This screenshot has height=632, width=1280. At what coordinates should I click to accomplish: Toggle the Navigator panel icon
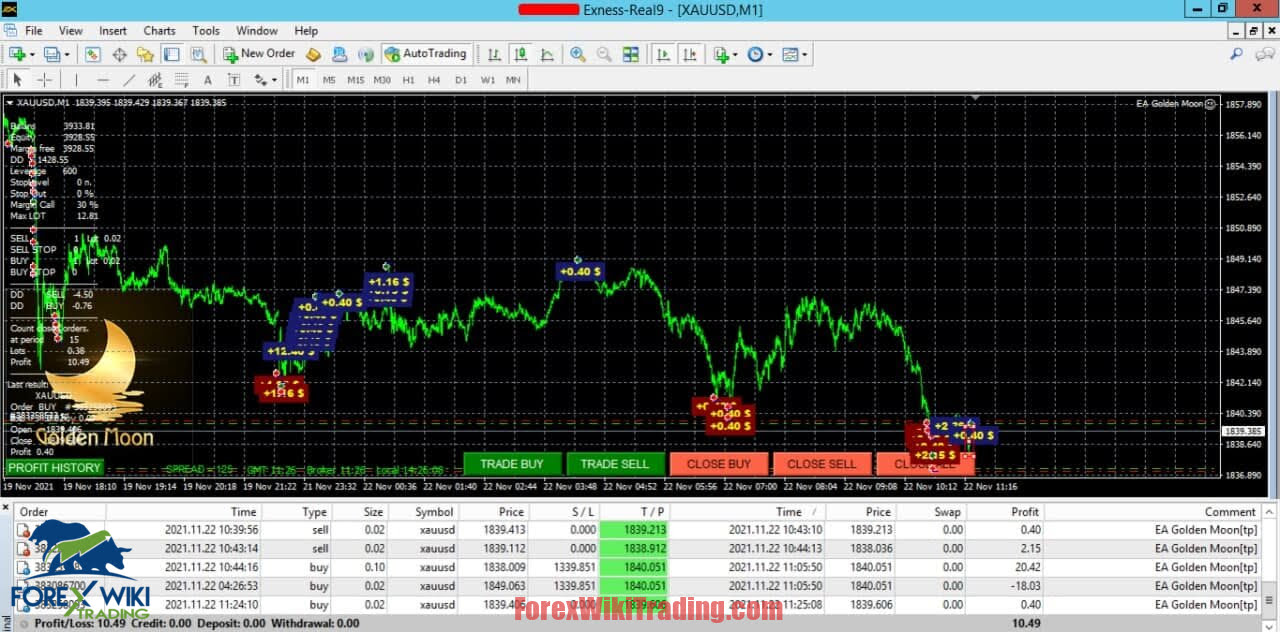145,54
